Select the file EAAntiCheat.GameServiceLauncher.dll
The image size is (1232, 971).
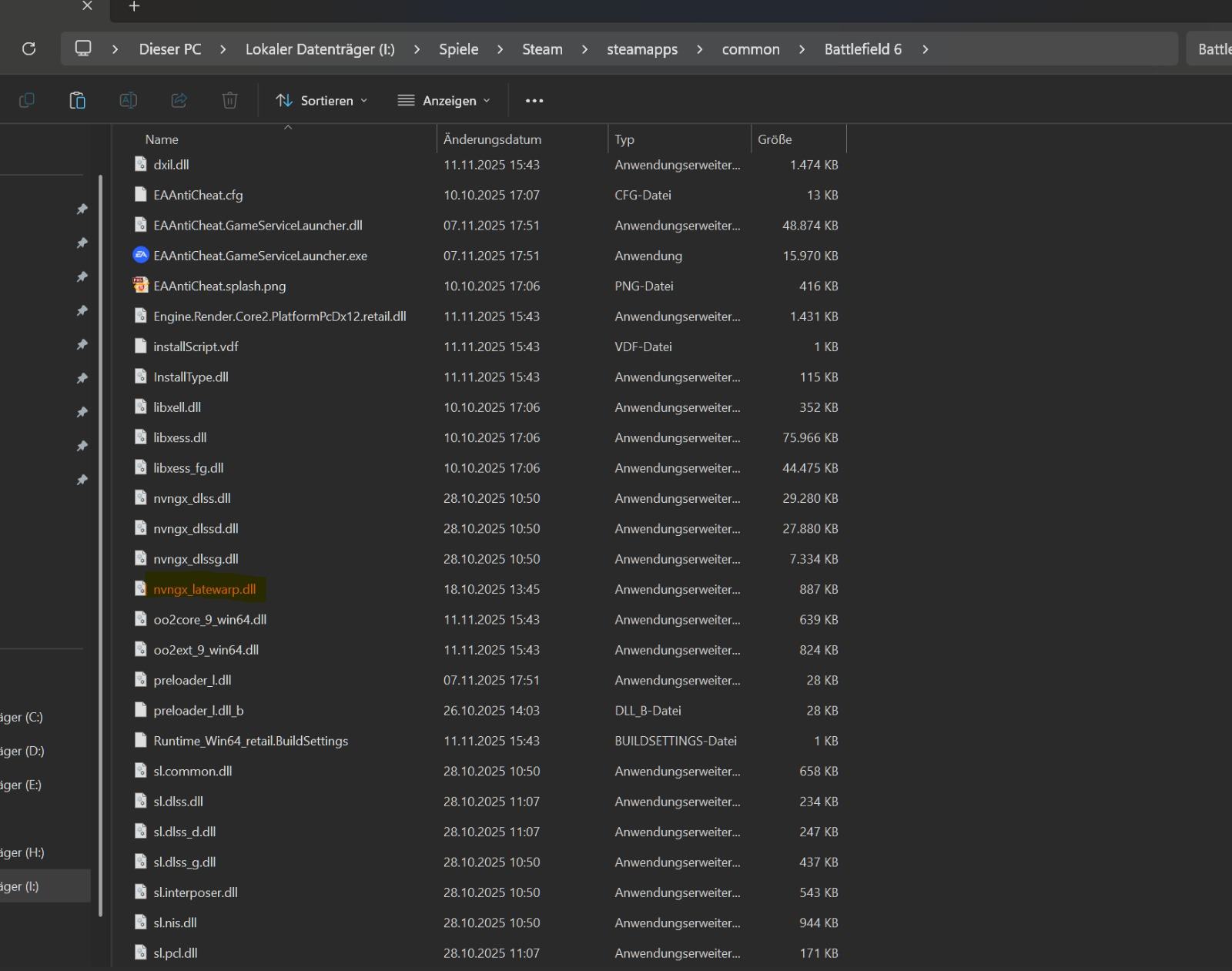point(258,225)
